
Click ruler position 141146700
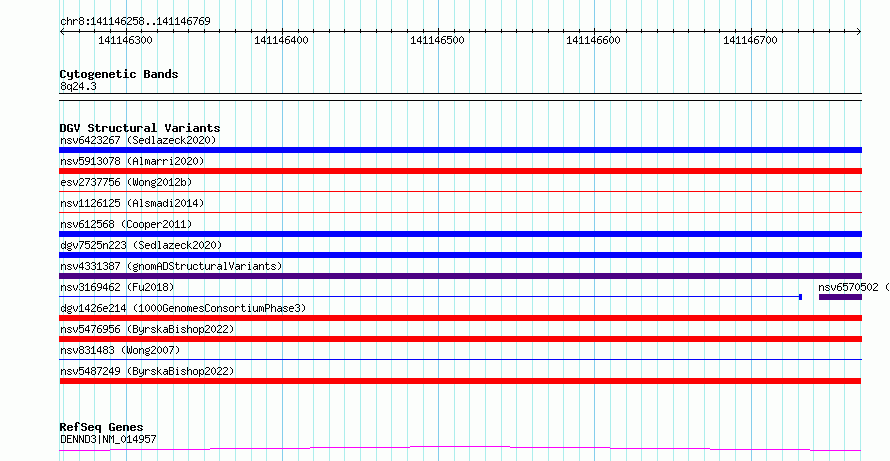[x=750, y=40]
